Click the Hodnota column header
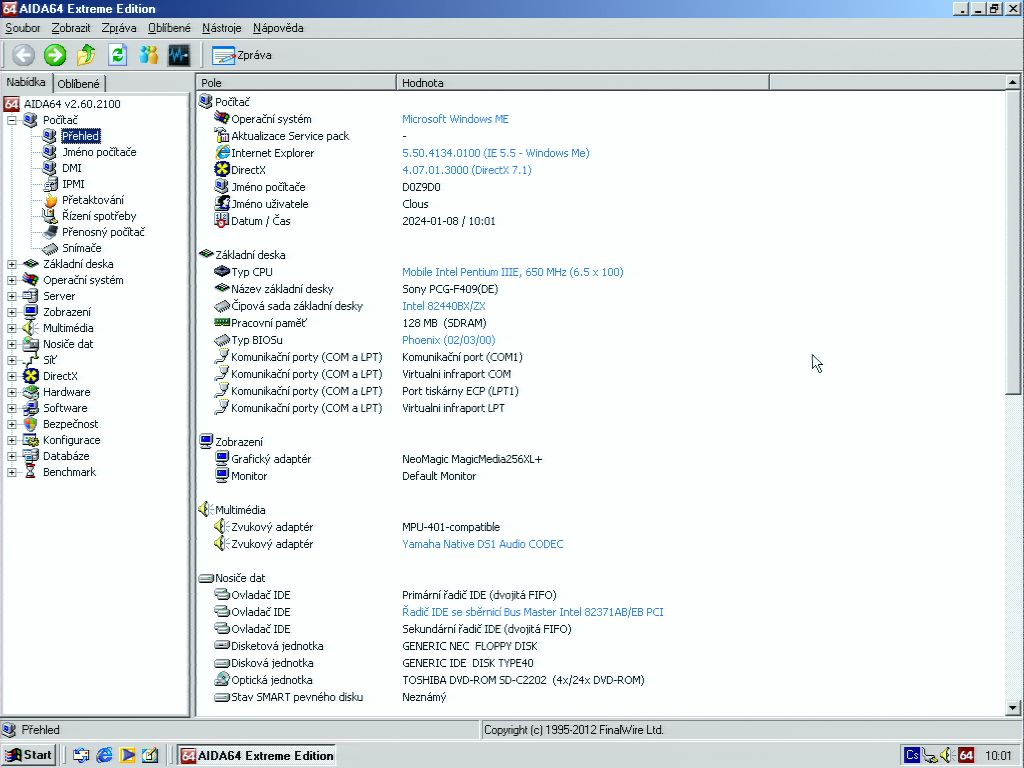Screen dimensions: 1024x768 [583, 83]
